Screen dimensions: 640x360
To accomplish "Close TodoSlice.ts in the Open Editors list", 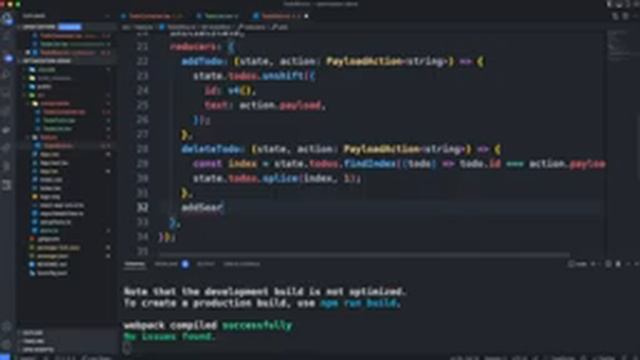I will point(28,53).
